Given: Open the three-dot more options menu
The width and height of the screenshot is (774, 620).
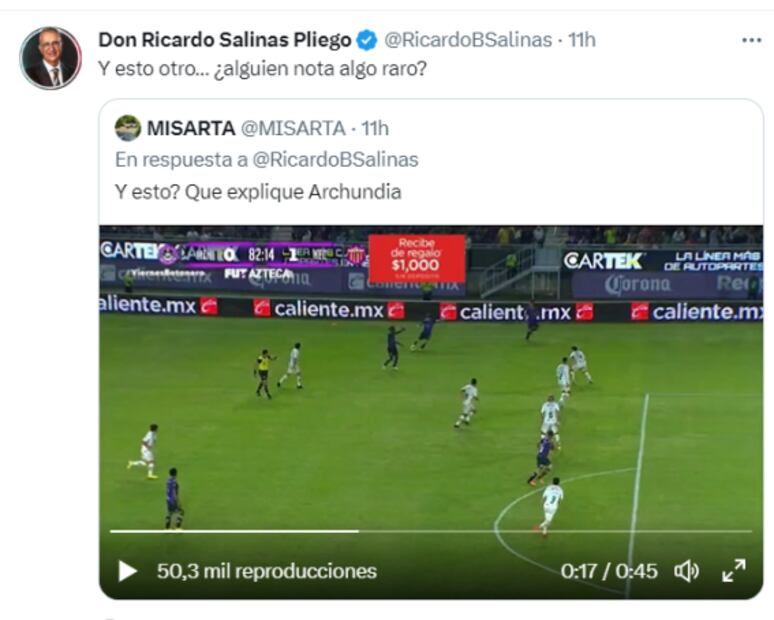Looking at the screenshot, I should 751,40.
